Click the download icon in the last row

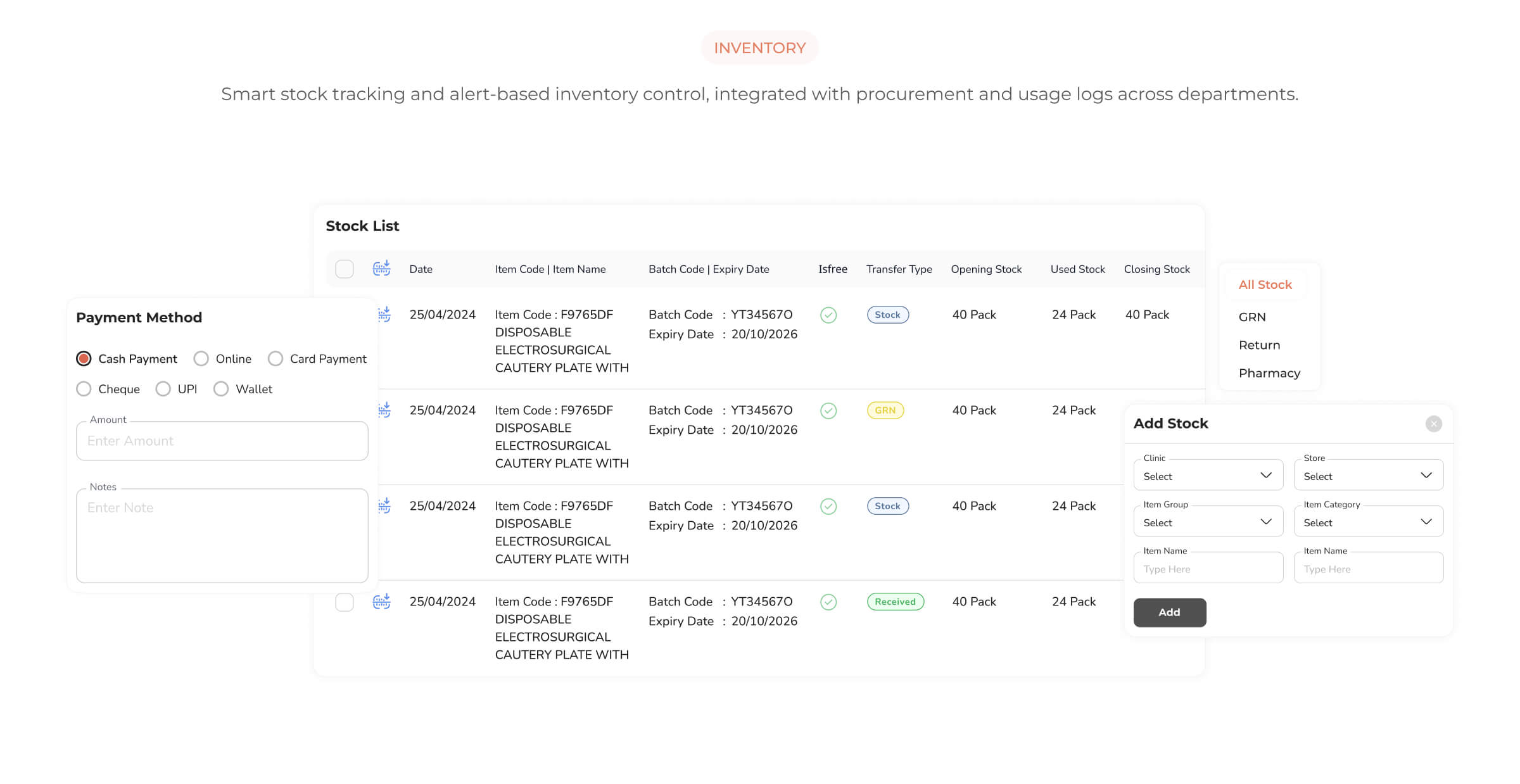(381, 602)
